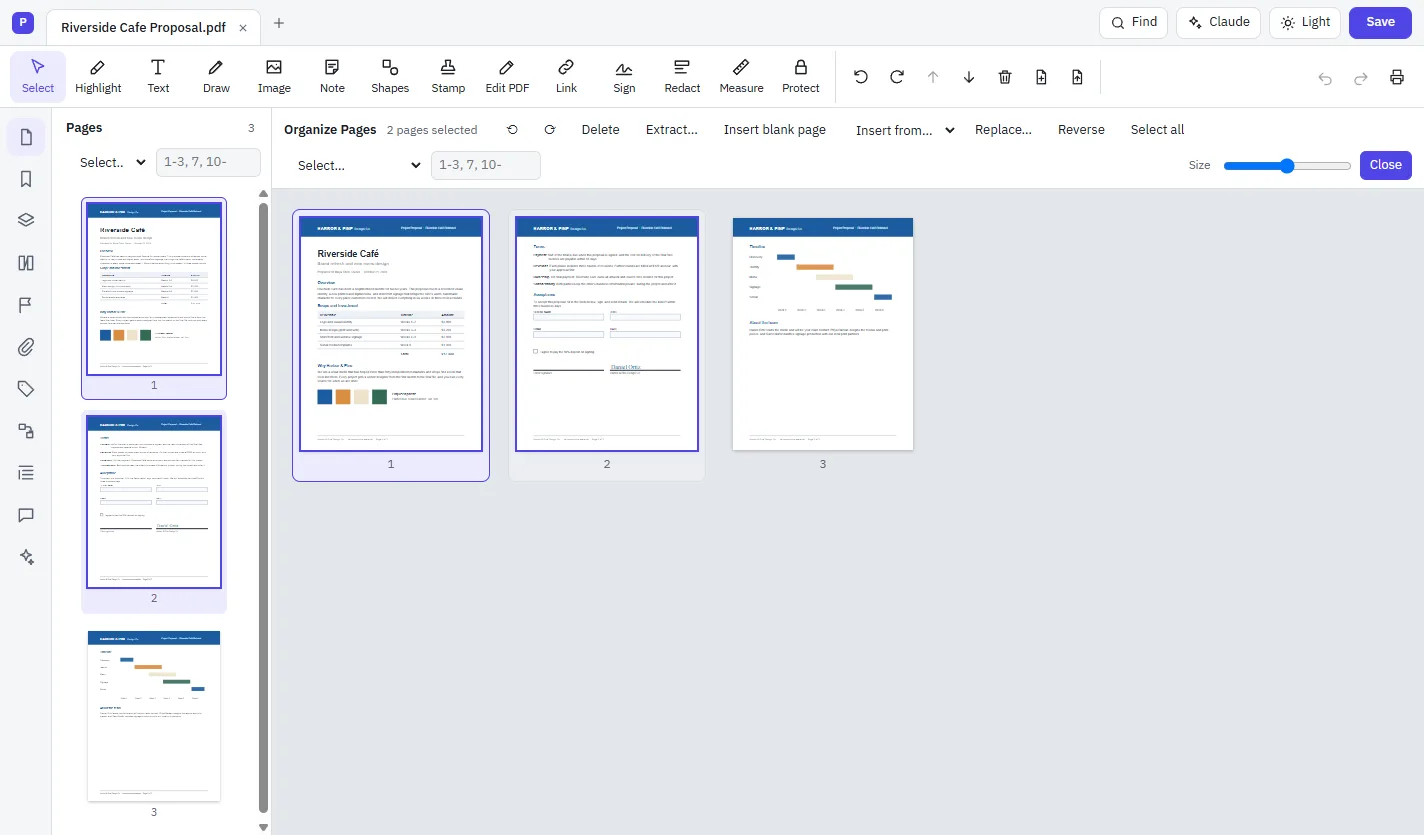Click the Reverse button

[x=1081, y=130]
